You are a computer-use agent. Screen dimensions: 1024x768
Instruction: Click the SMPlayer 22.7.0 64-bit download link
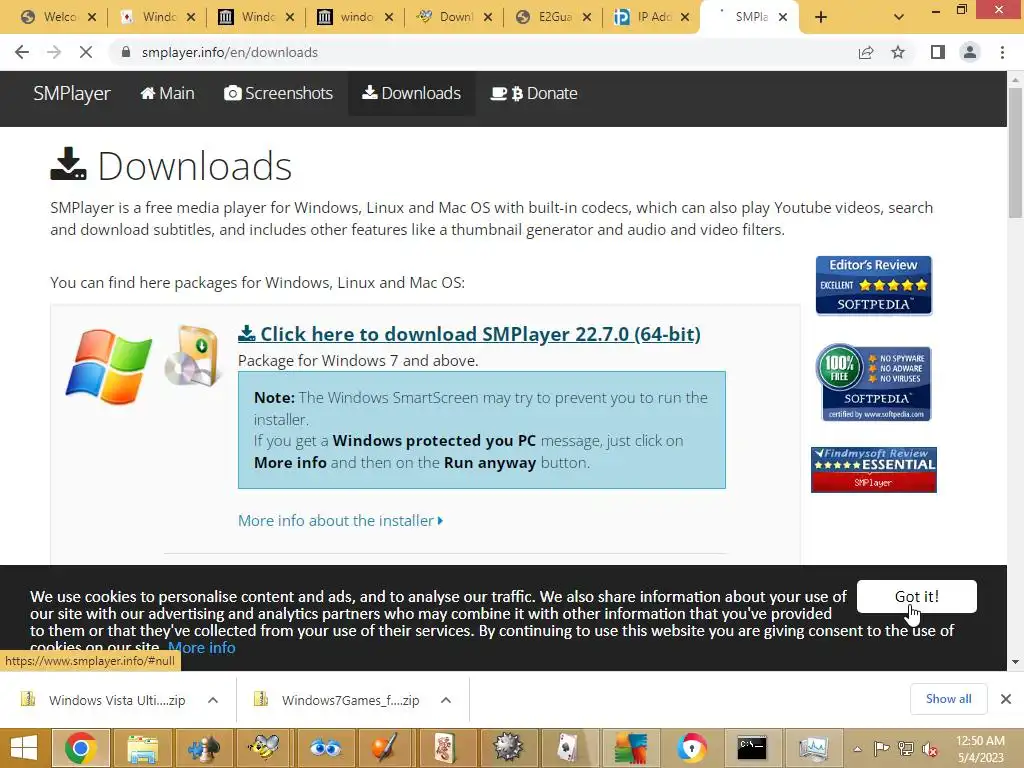[x=469, y=334]
